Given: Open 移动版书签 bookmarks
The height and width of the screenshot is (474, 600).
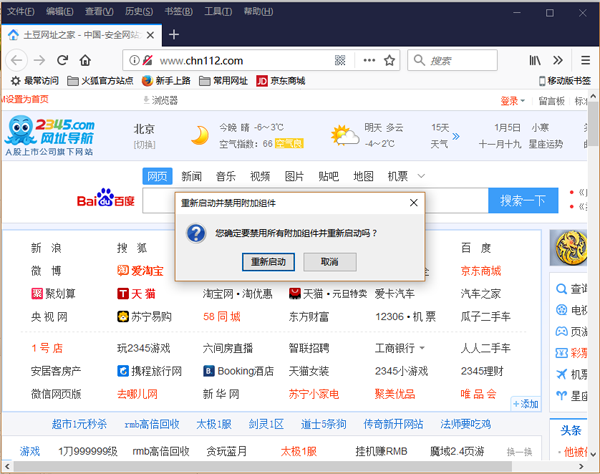Looking at the screenshot, I should click(565, 81).
